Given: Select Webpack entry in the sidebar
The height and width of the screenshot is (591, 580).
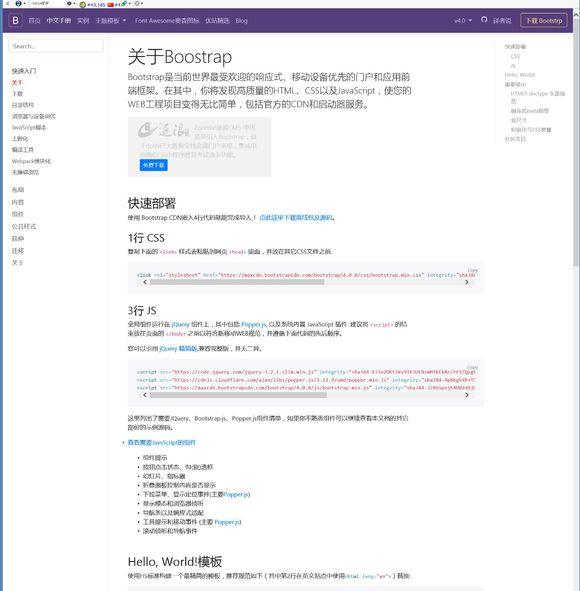Looking at the screenshot, I should coord(31,161).
